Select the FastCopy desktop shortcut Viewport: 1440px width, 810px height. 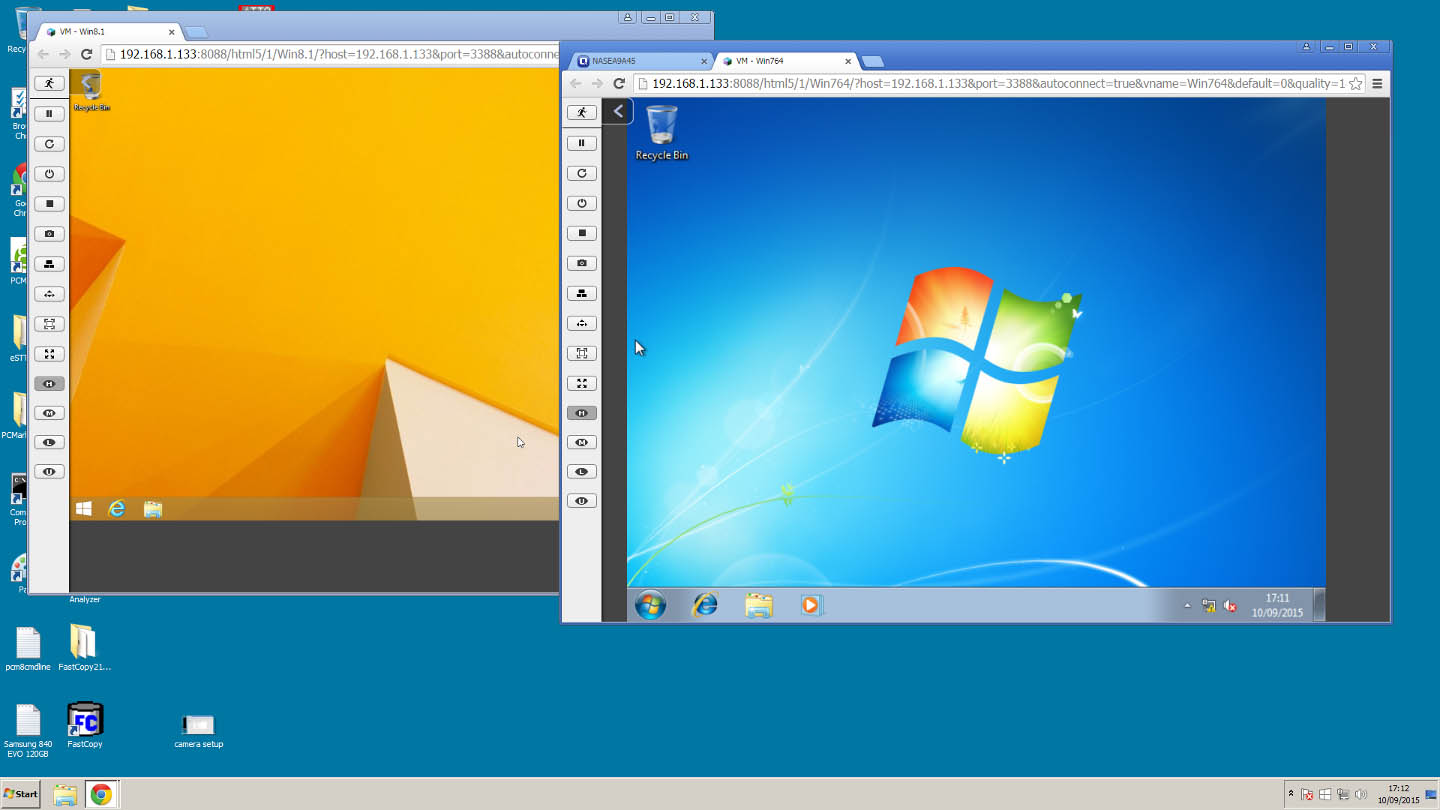tap(85, 726)
